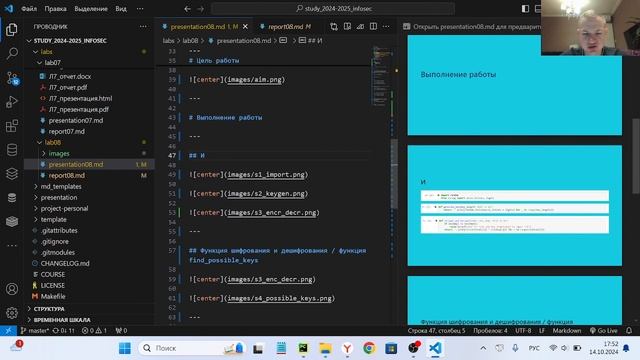Open the Вид menu
The width and height of the screenshot is (640, 360).
coord(121,9)
